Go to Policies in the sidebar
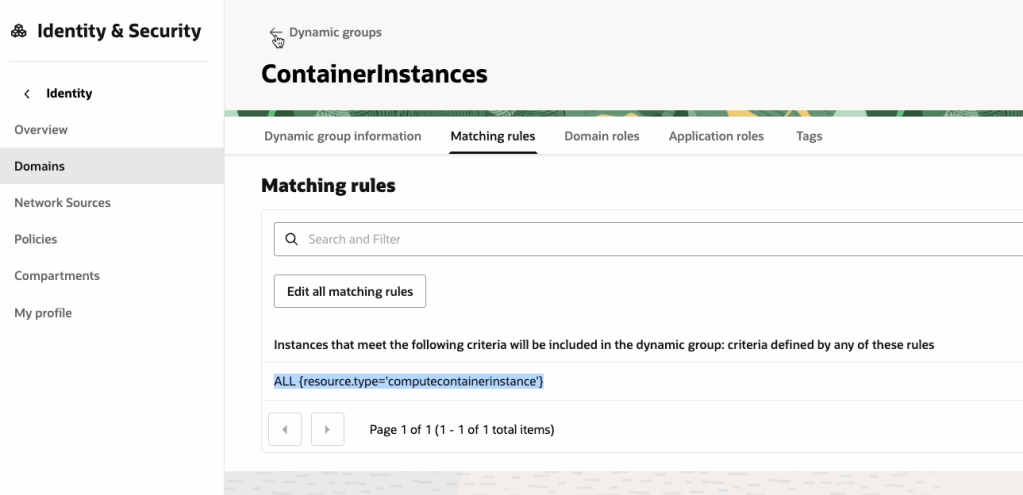This screenshot has height=495, width=1023. pyautogui.click(x=35, y=239)
